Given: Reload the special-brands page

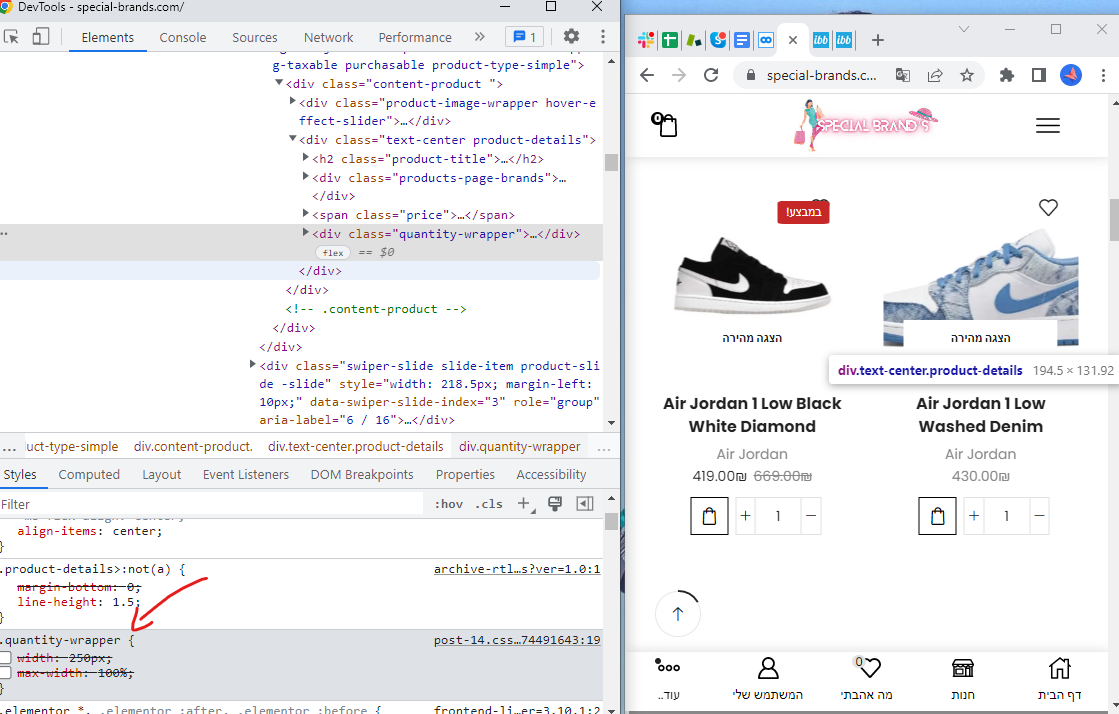Looking at the screenshot, I should click(711, 75).
